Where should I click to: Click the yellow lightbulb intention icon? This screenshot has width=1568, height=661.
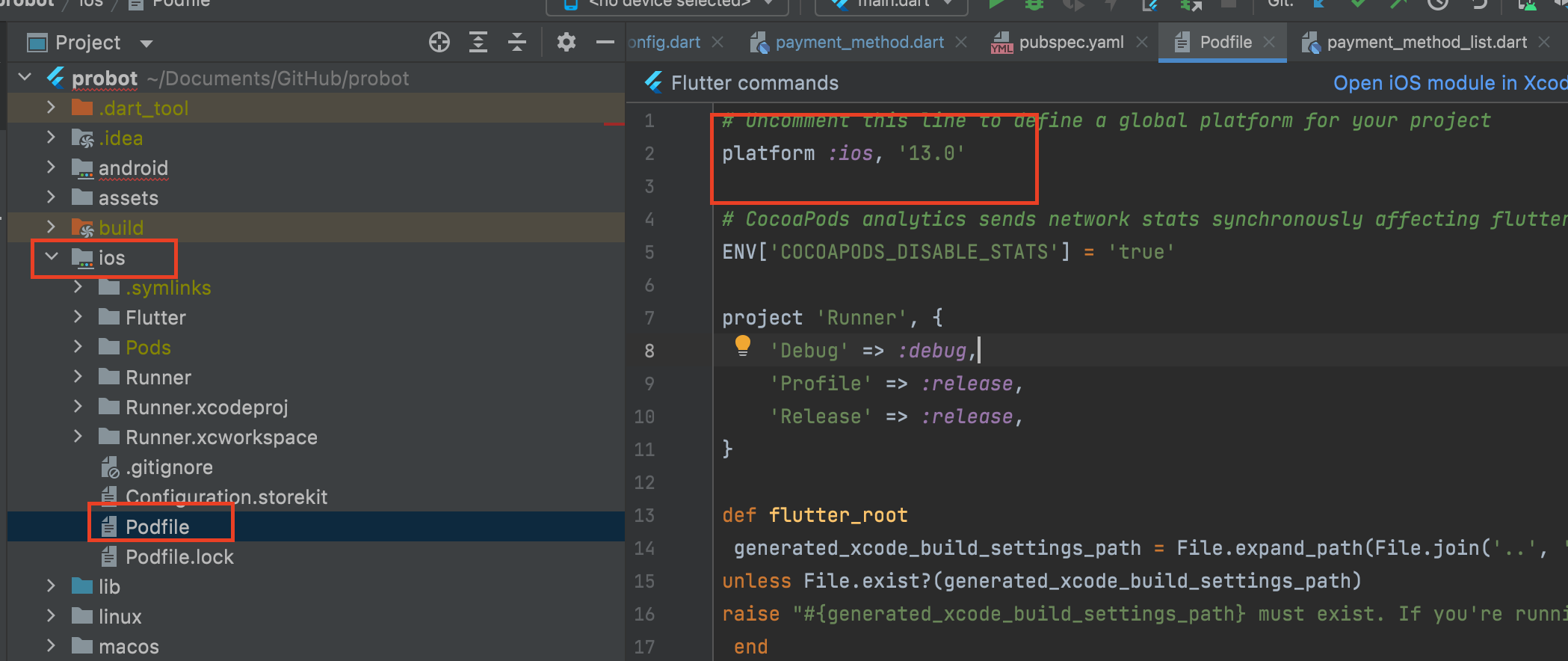(742, 346)
